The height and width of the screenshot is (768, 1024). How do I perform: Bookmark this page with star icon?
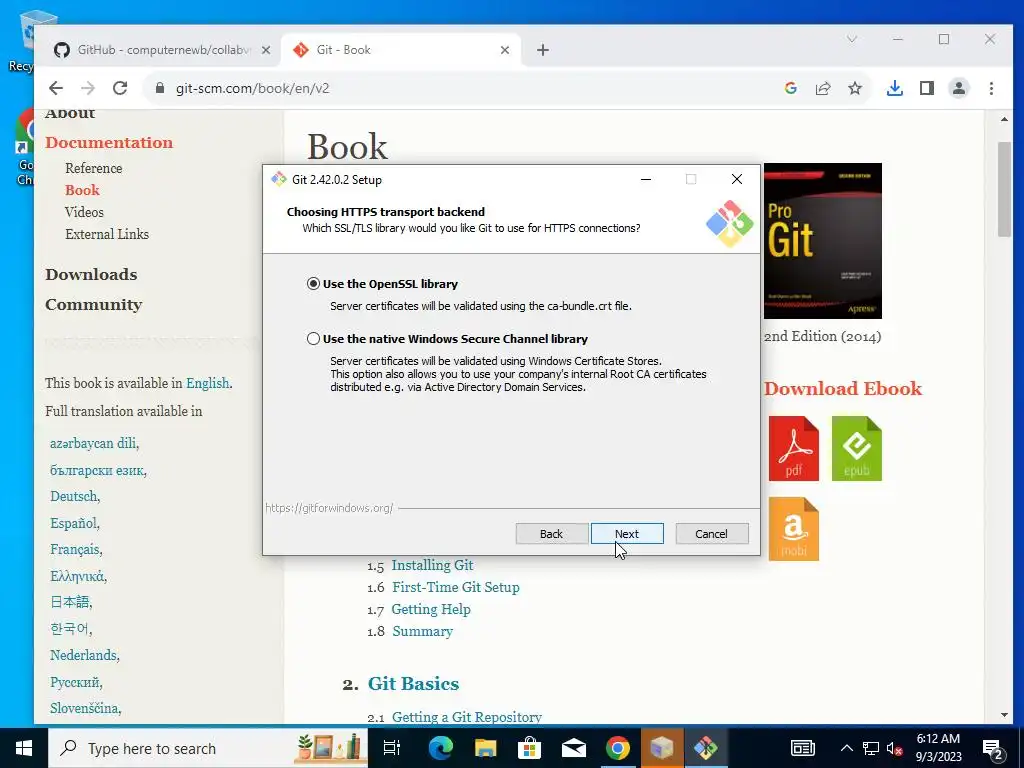pos(855,88)
